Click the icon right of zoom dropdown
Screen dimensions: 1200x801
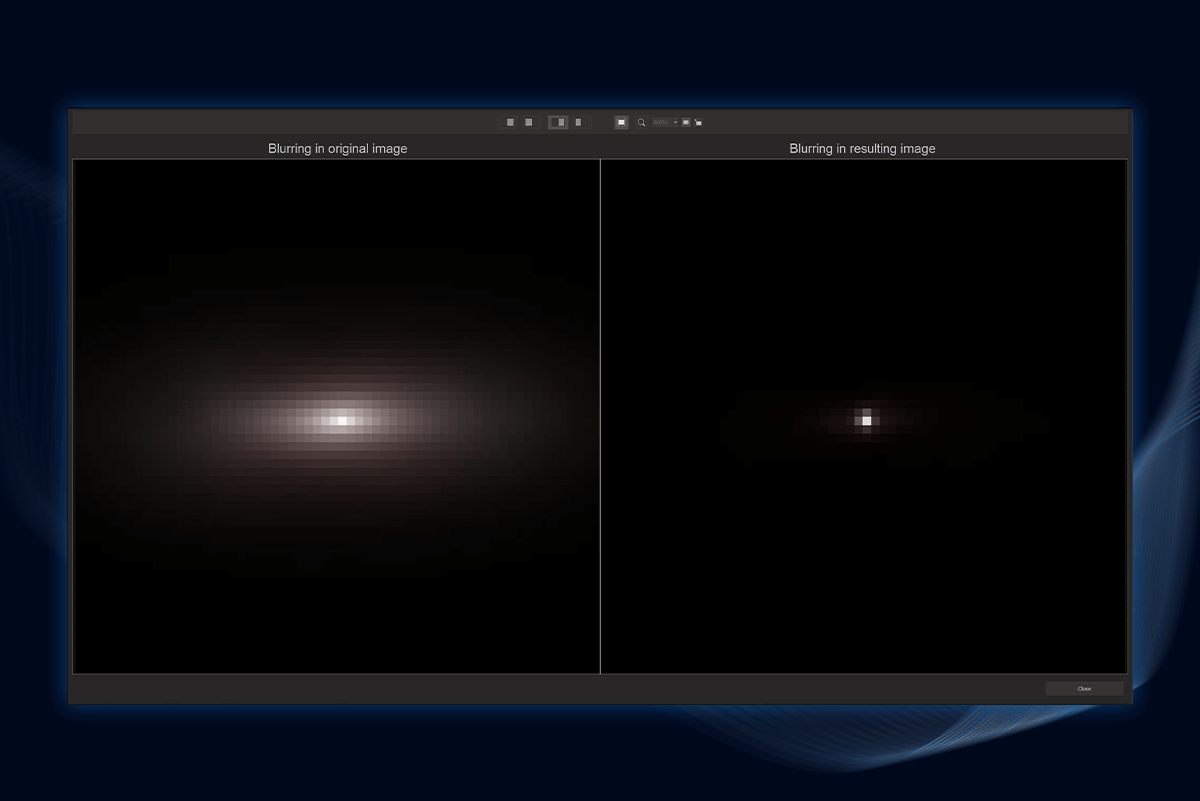(x=686, y=122)
